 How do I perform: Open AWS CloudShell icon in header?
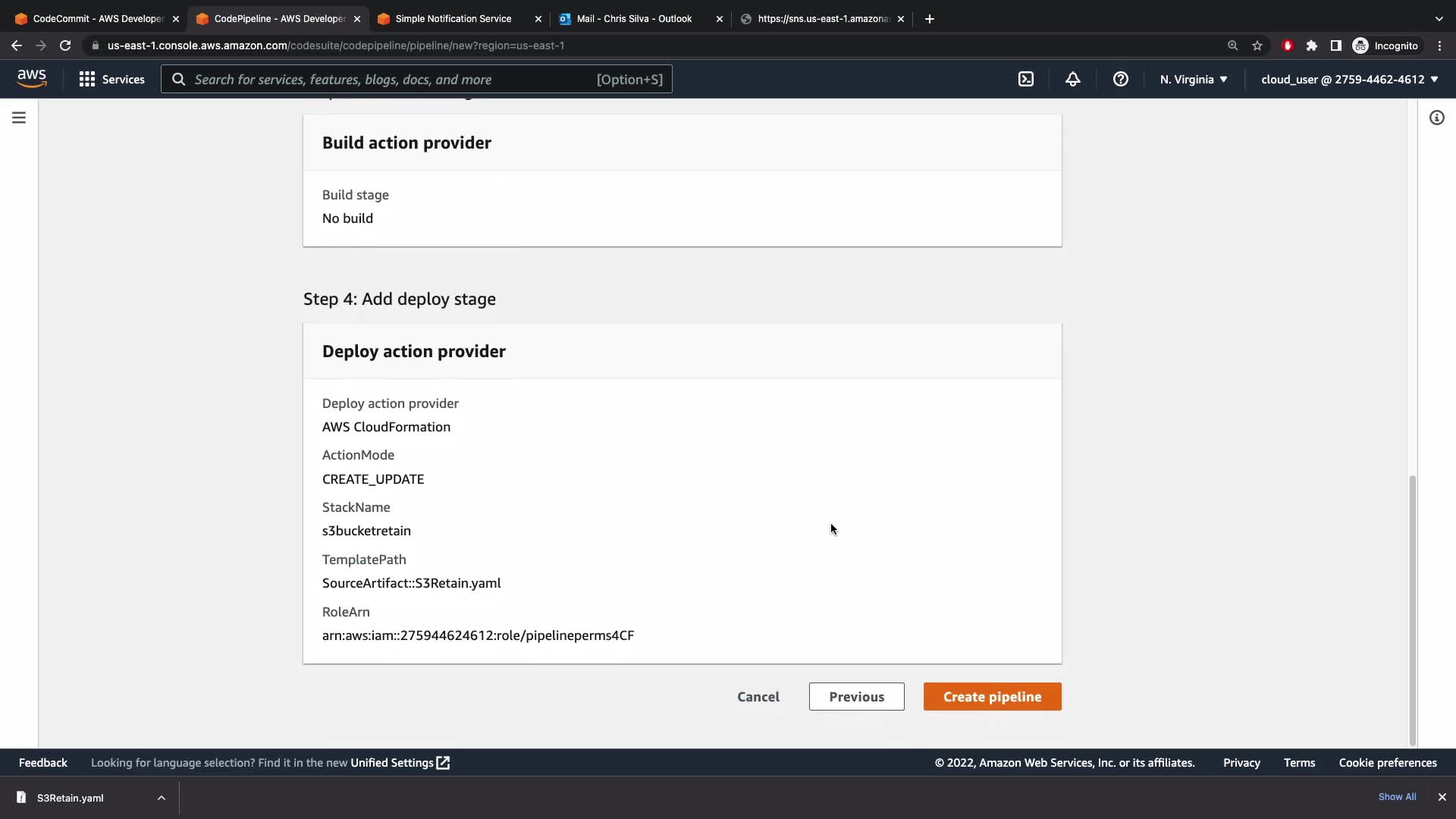pos(1025,79)
